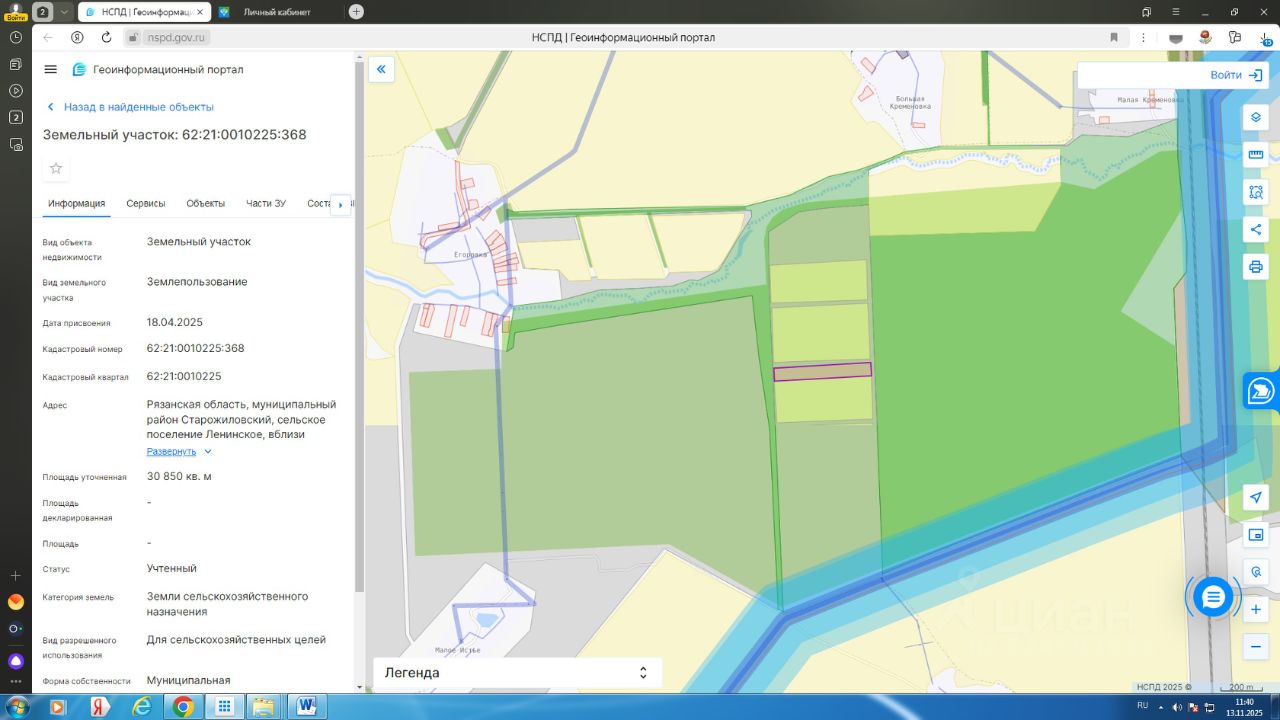1280x720 pixels.
Task: Open Google Chrome from taskbar
Action: [183, 707]
